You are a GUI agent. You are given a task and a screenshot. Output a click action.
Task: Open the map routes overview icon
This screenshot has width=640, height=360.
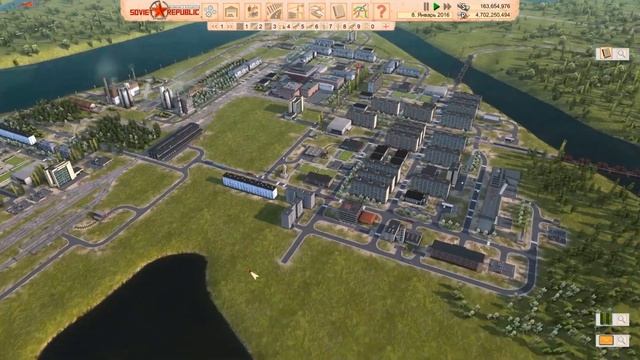[x=360, y=11]
